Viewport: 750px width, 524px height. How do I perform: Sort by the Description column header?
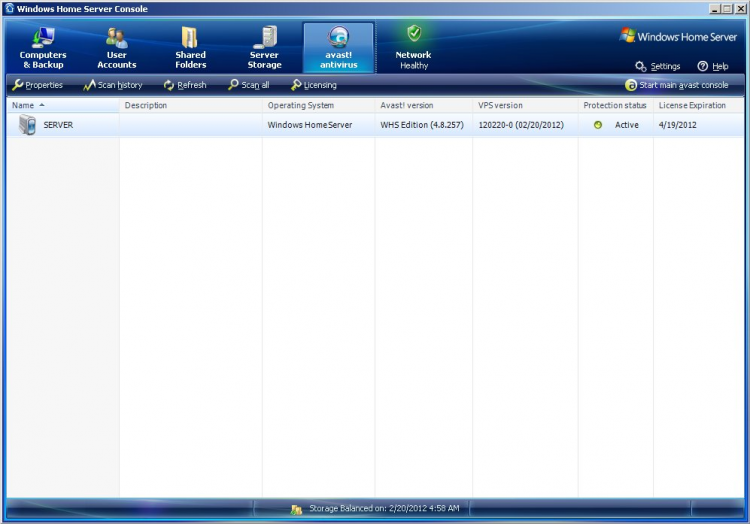(x=191, y=105)
